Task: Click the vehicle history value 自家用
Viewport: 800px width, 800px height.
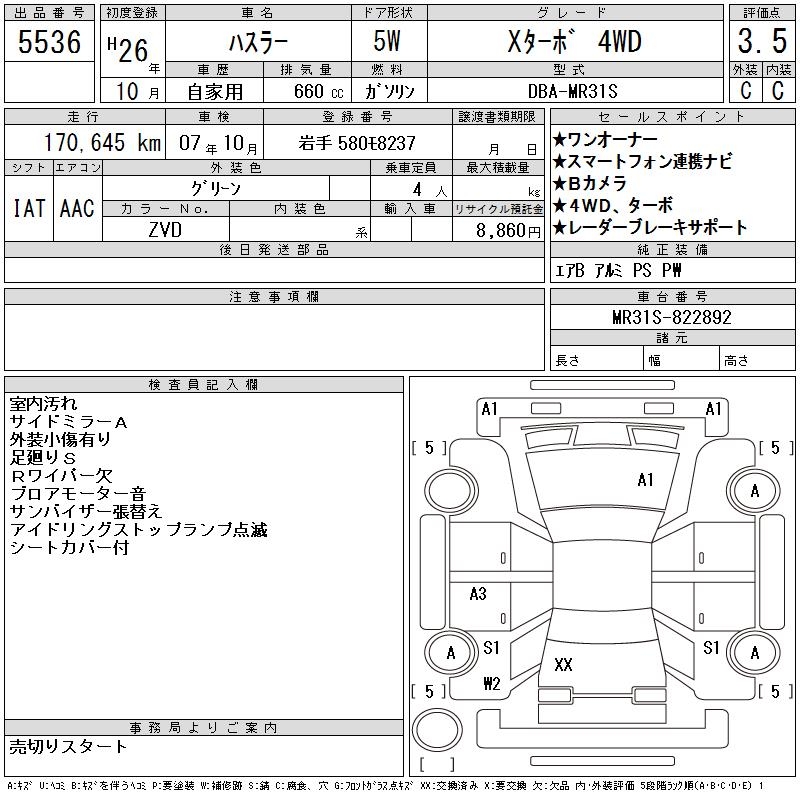Action: pyautogui.click(x=215, y=92)
